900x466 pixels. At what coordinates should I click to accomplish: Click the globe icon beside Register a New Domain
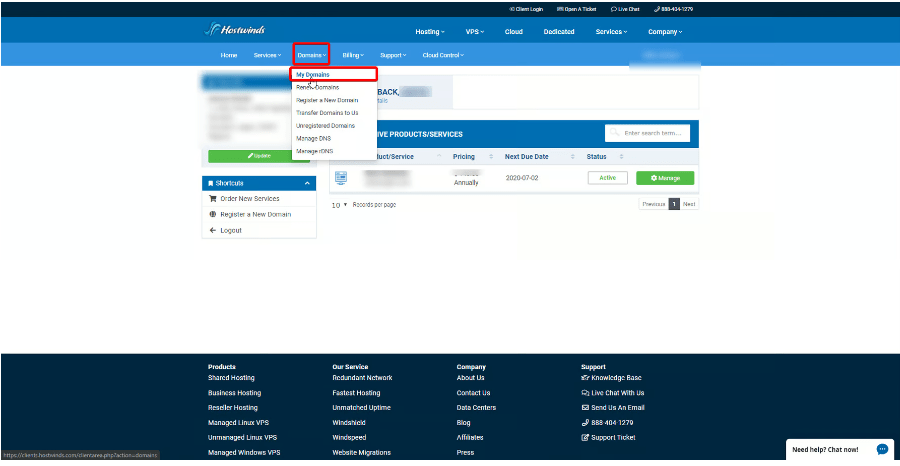click(212, 214)
